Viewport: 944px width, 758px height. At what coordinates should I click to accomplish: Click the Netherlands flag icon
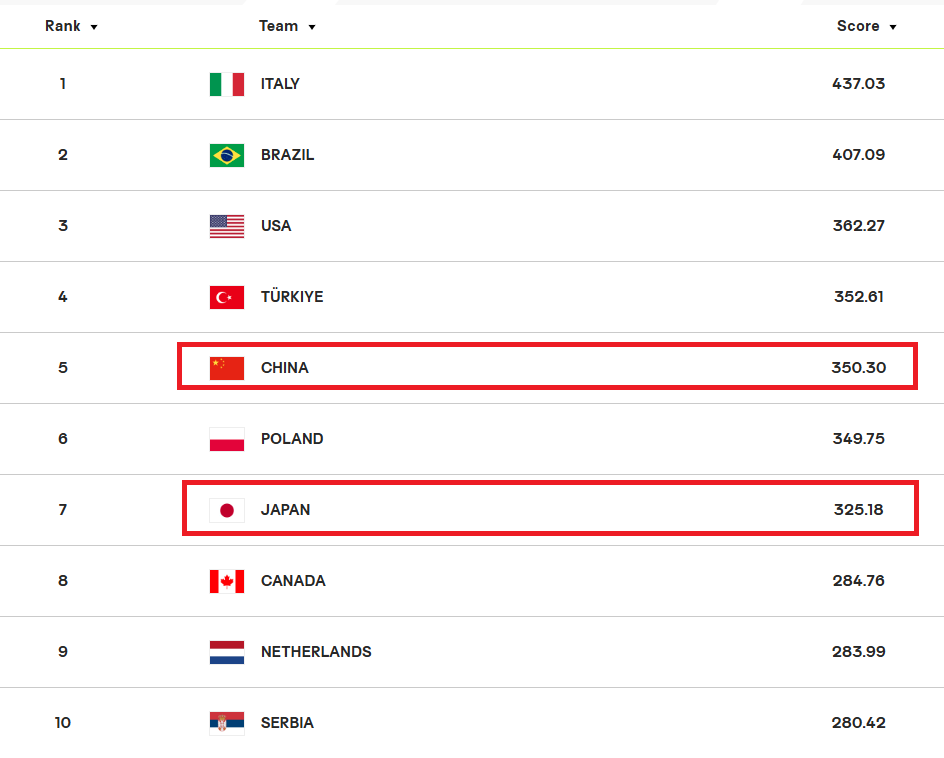[227, 653]
